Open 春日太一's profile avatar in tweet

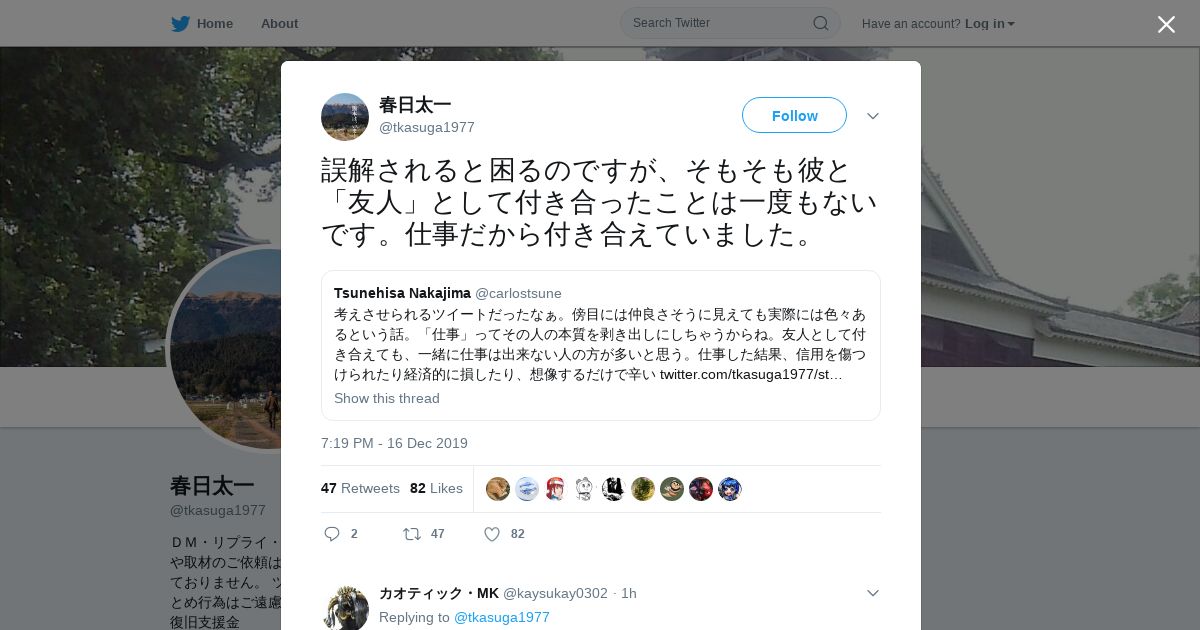[345, 117]
